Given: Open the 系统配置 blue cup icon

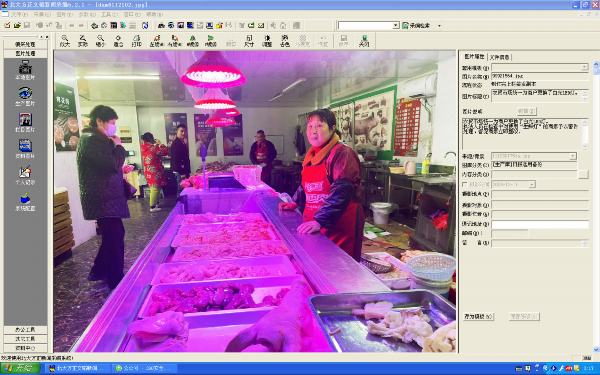Looking at the screenshot, I should [x=25, y=201].
